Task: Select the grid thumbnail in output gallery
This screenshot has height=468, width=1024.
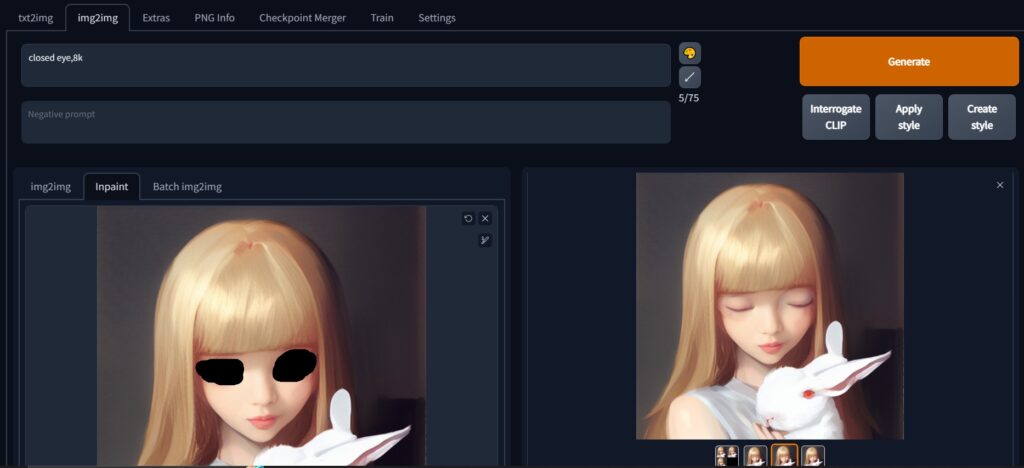Action: pos(727,456)
